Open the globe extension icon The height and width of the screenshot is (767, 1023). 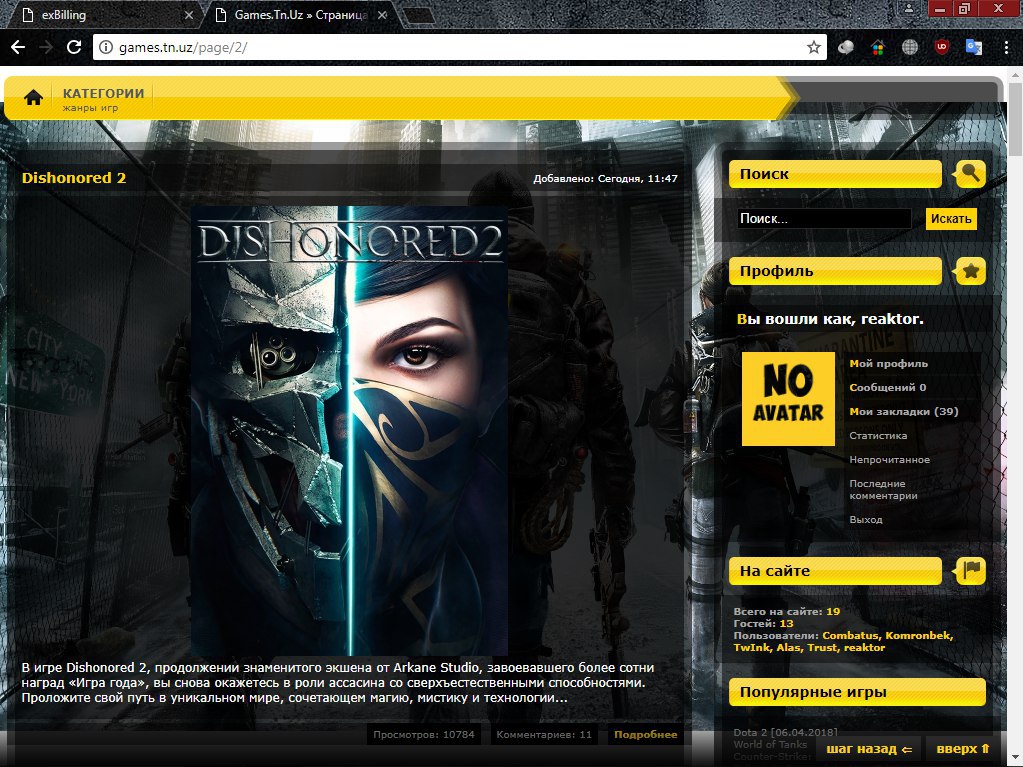pyautogui.click(x=909, y=47)
